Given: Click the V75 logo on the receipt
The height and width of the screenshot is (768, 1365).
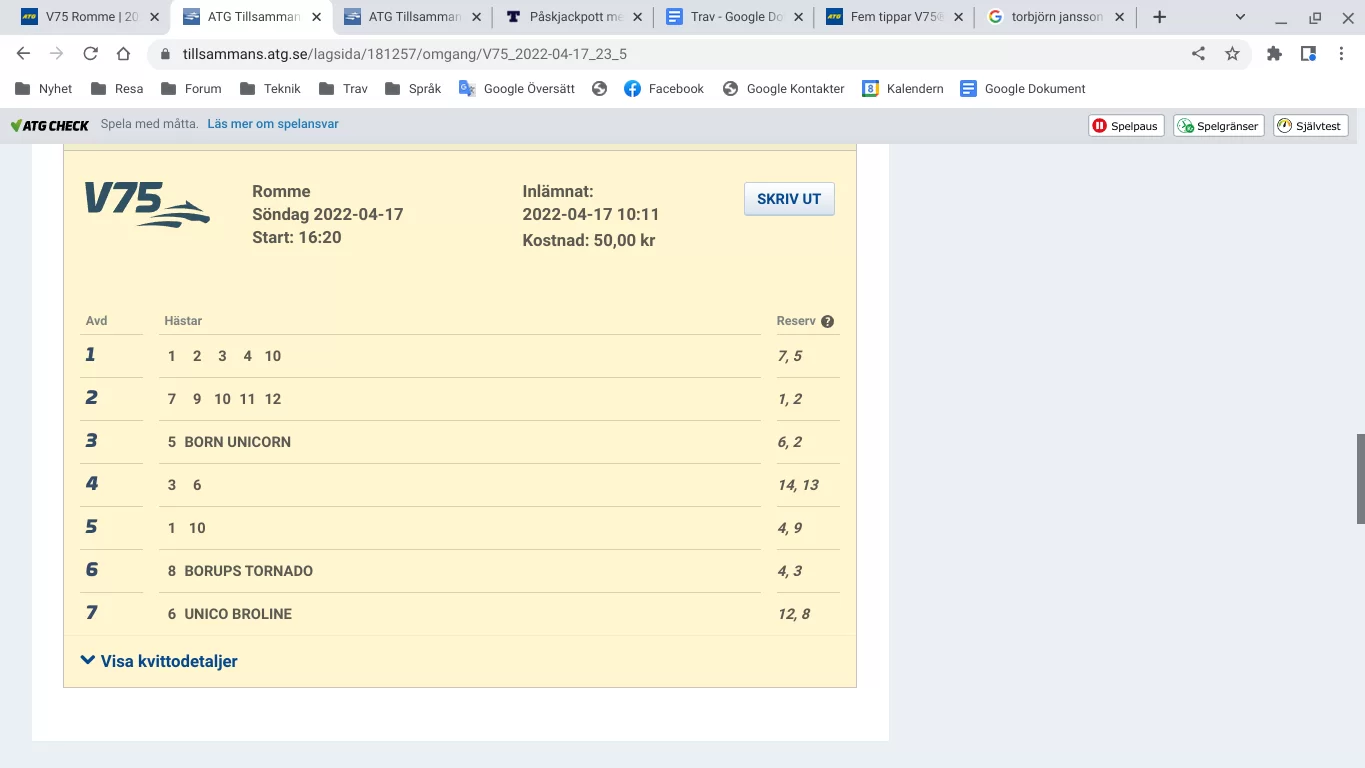Looking at the screenshot, I should pyautogui.click(x=146, y=205).
